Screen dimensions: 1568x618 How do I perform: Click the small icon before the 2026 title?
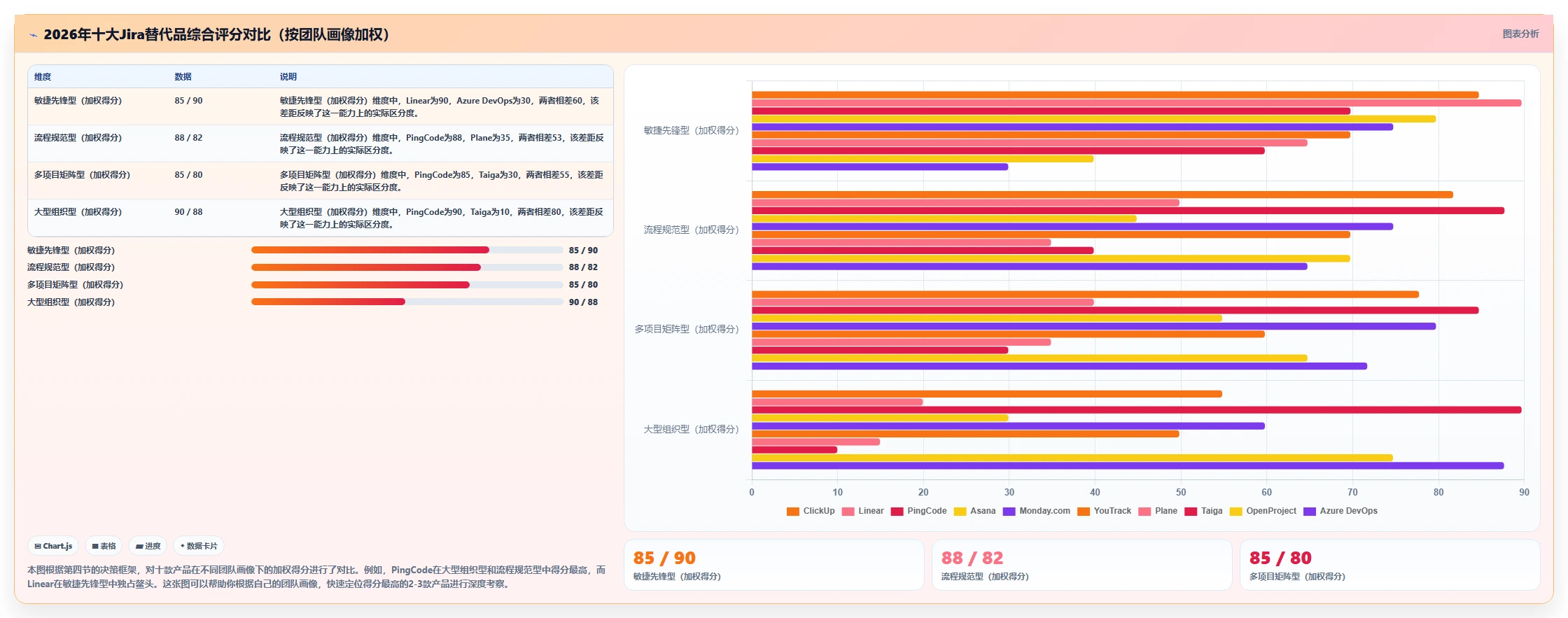coord(33,35)
